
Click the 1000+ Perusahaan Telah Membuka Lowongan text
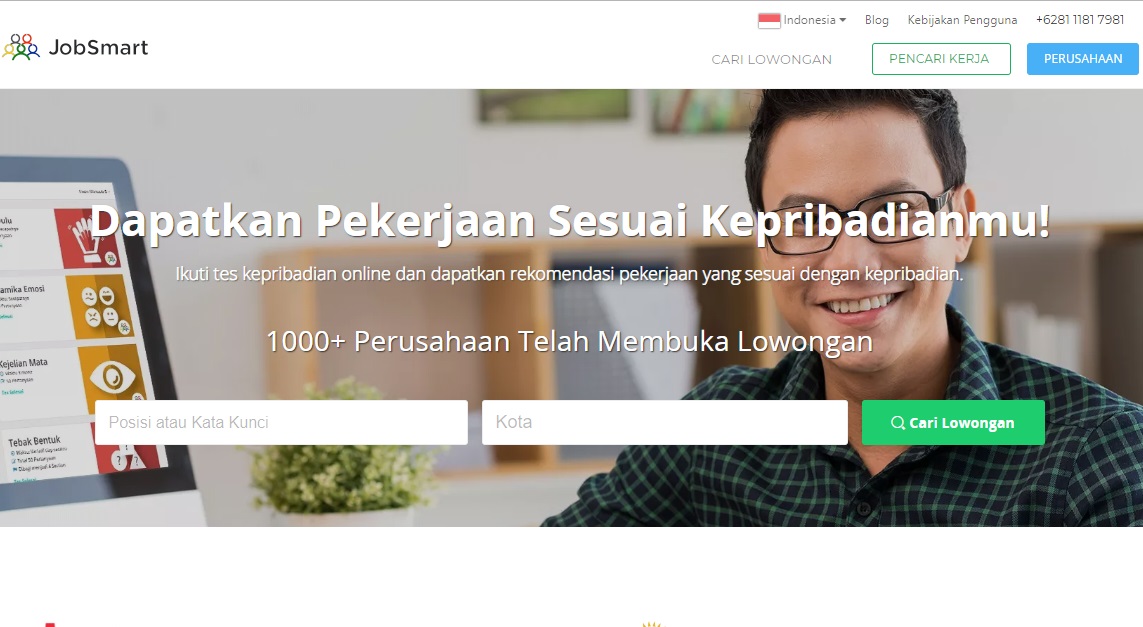(x=569, y=342)
